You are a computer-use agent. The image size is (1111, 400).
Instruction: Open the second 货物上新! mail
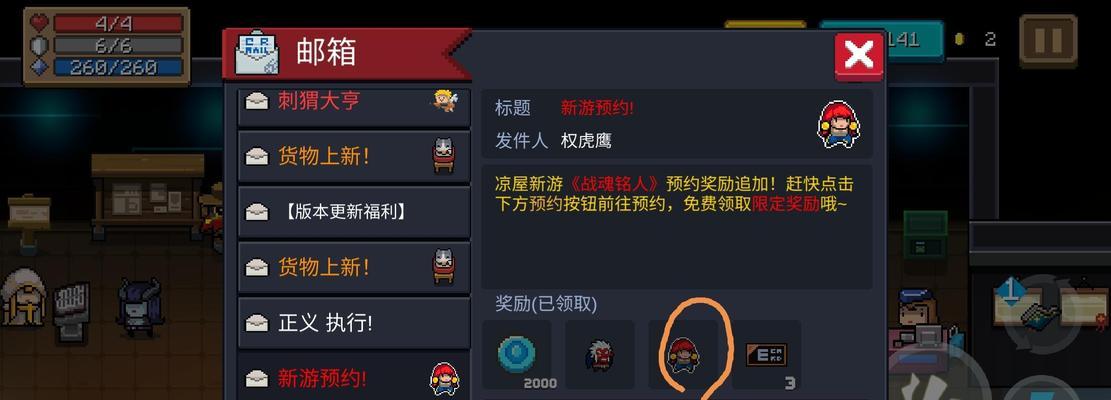354,267
